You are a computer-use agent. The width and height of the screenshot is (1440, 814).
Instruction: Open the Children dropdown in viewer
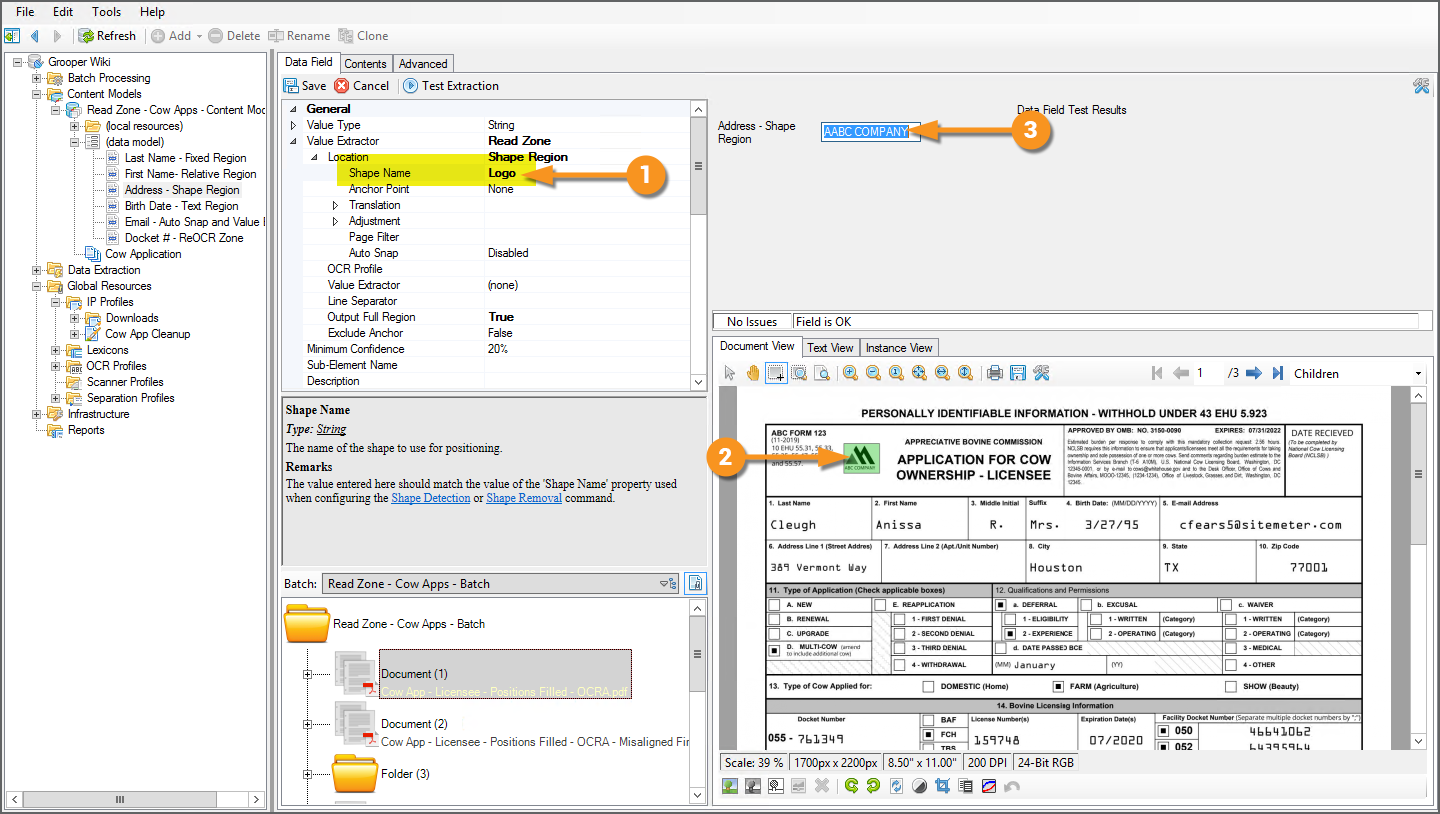point(1418,374)
